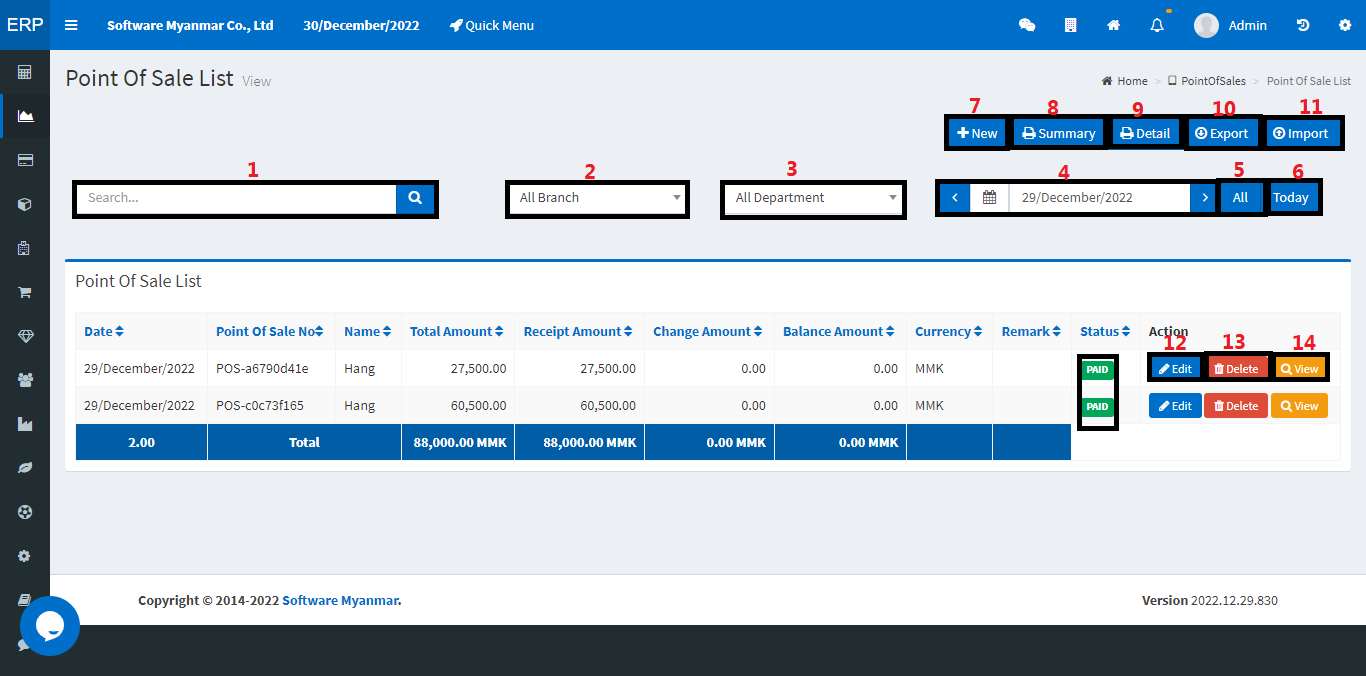Open the credit card sidebar icon
The width and height of the screenshot is (1366, 676).
[25, 160]
